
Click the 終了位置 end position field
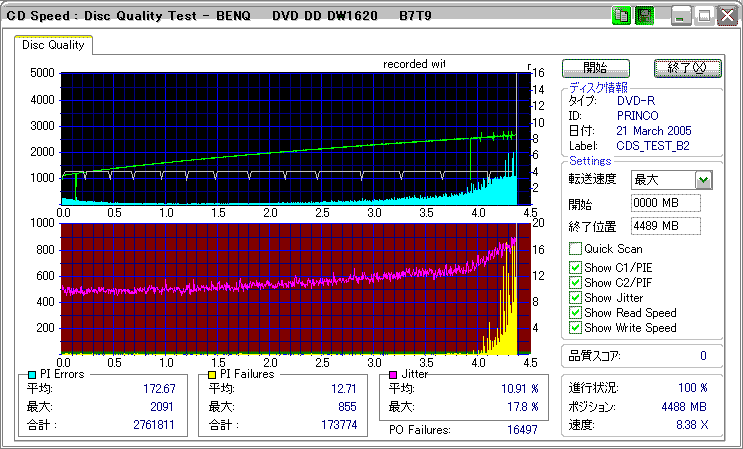pyautogui.click(x=665, y=226)
